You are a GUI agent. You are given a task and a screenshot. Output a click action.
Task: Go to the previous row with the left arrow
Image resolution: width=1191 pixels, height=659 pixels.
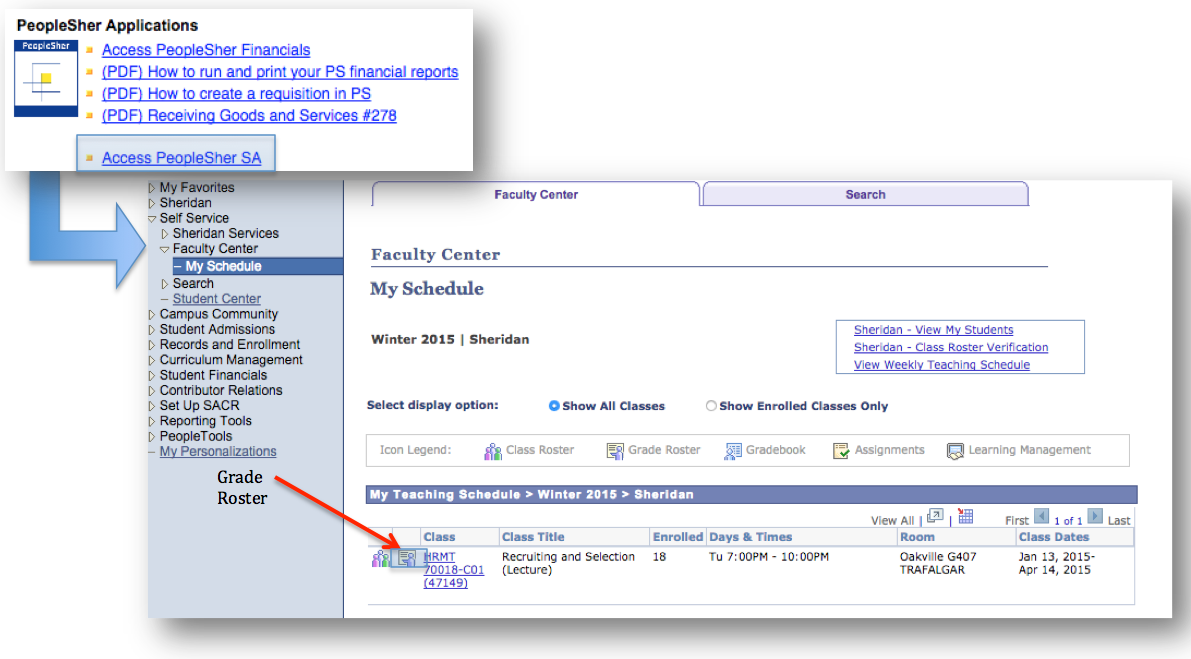click(1041, 517)
